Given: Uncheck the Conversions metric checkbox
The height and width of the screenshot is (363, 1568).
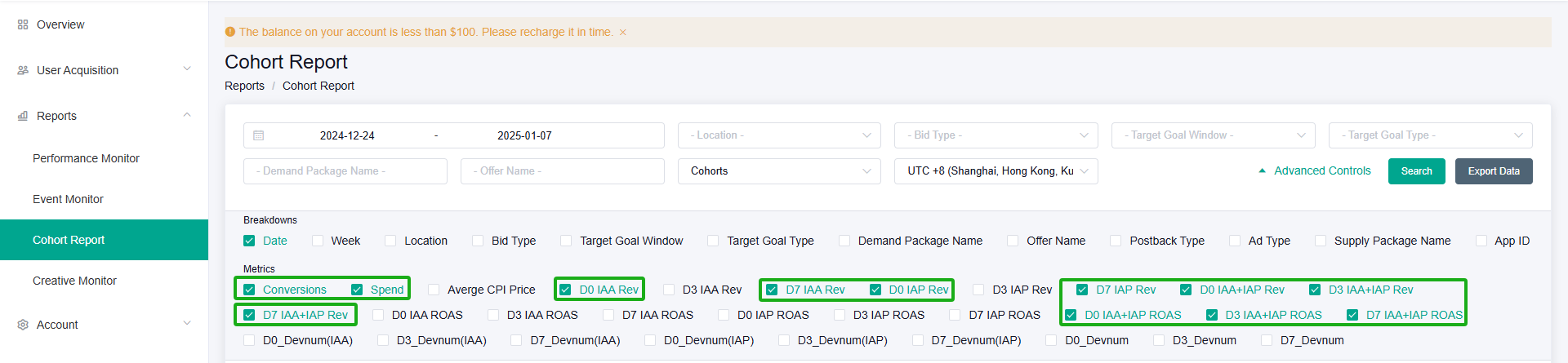Looking at the screenshot, I should [250, 290].
